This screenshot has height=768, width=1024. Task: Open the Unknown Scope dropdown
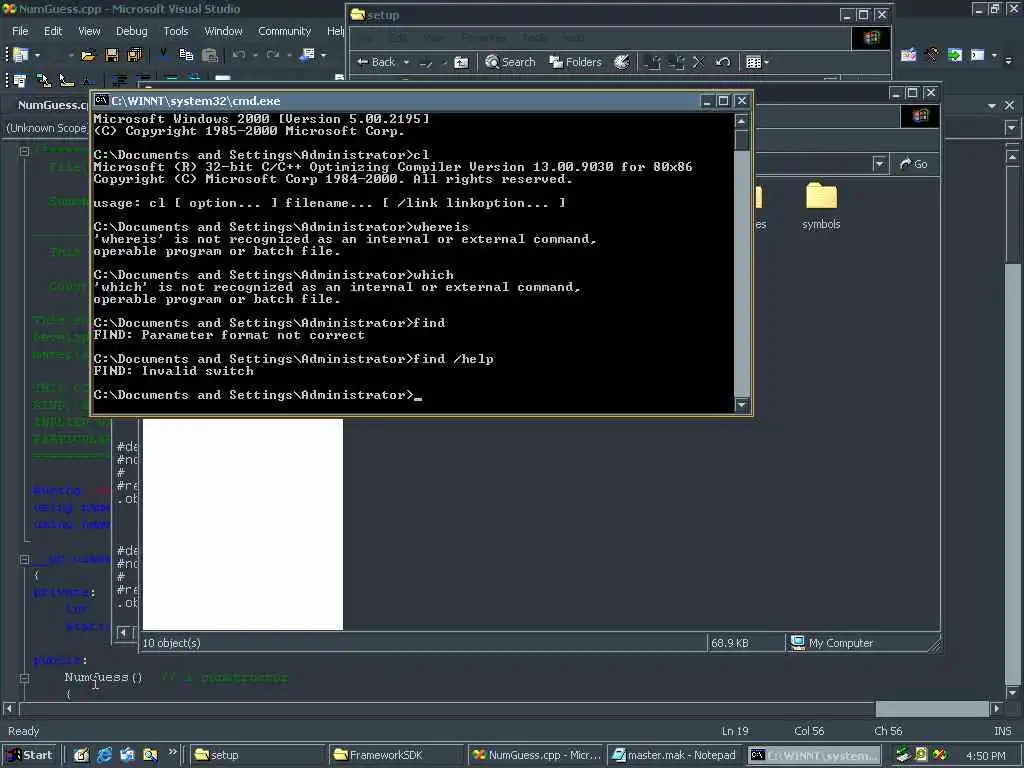coord(46,128)
